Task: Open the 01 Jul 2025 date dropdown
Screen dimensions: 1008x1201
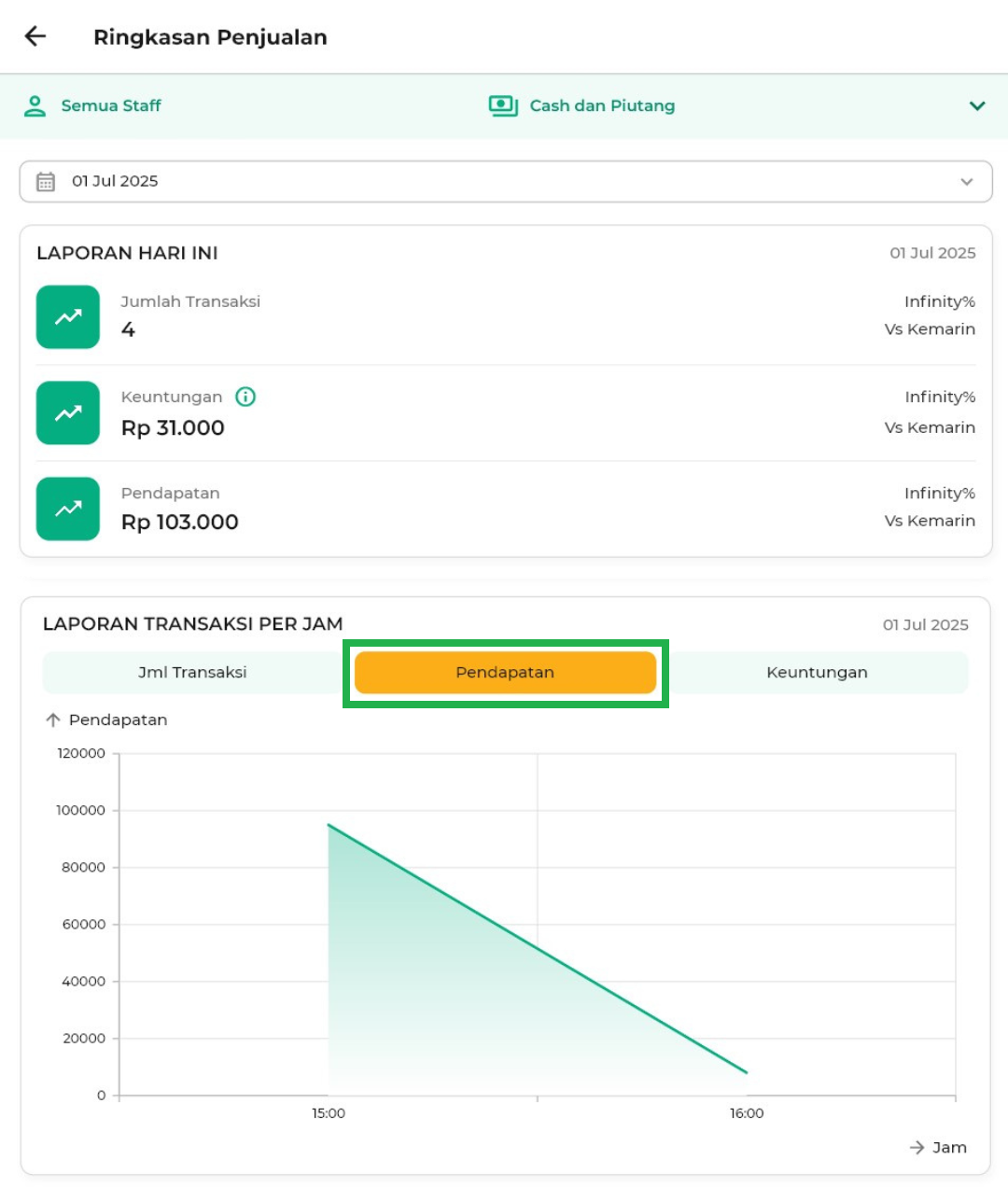Action: coord(504,182)
